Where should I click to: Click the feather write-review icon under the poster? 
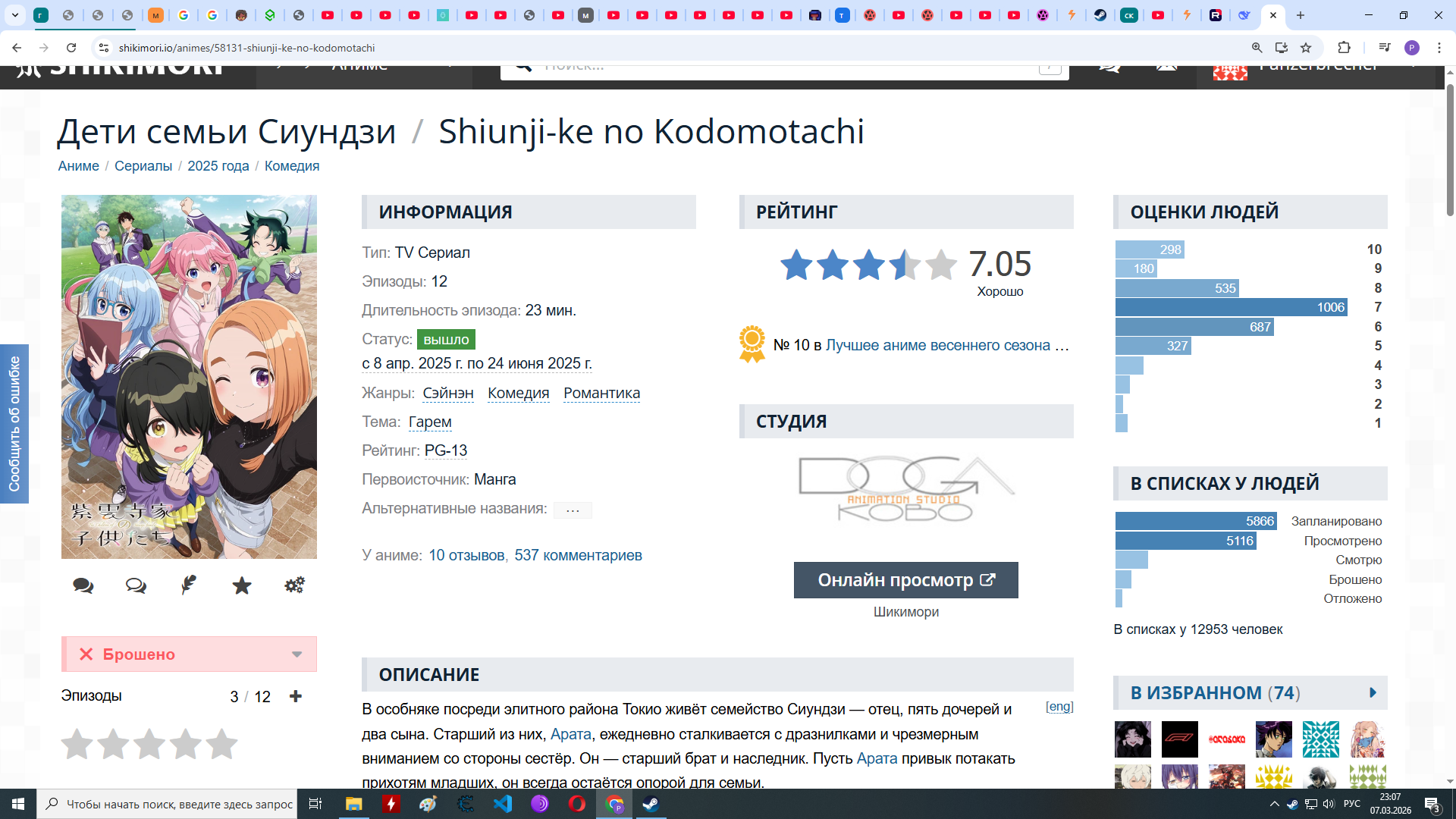[x=189, y=585]
